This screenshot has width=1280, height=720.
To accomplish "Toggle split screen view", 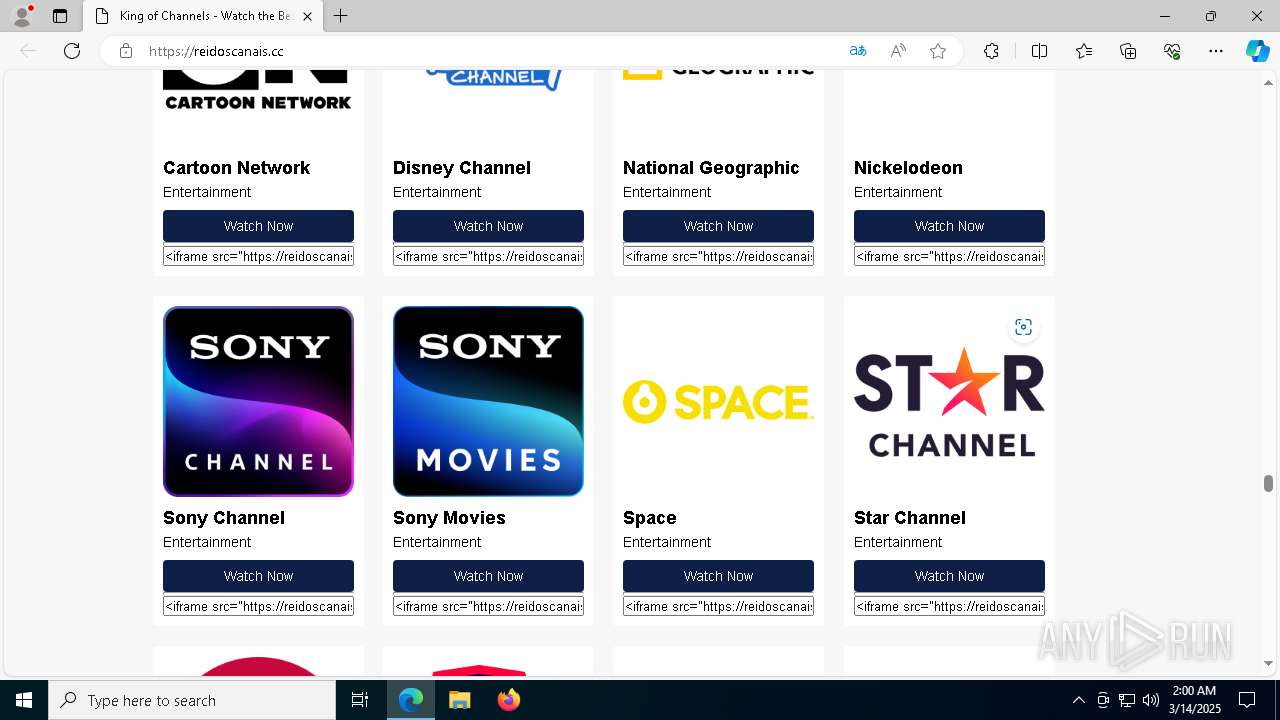I will [x=1039, y=51].
